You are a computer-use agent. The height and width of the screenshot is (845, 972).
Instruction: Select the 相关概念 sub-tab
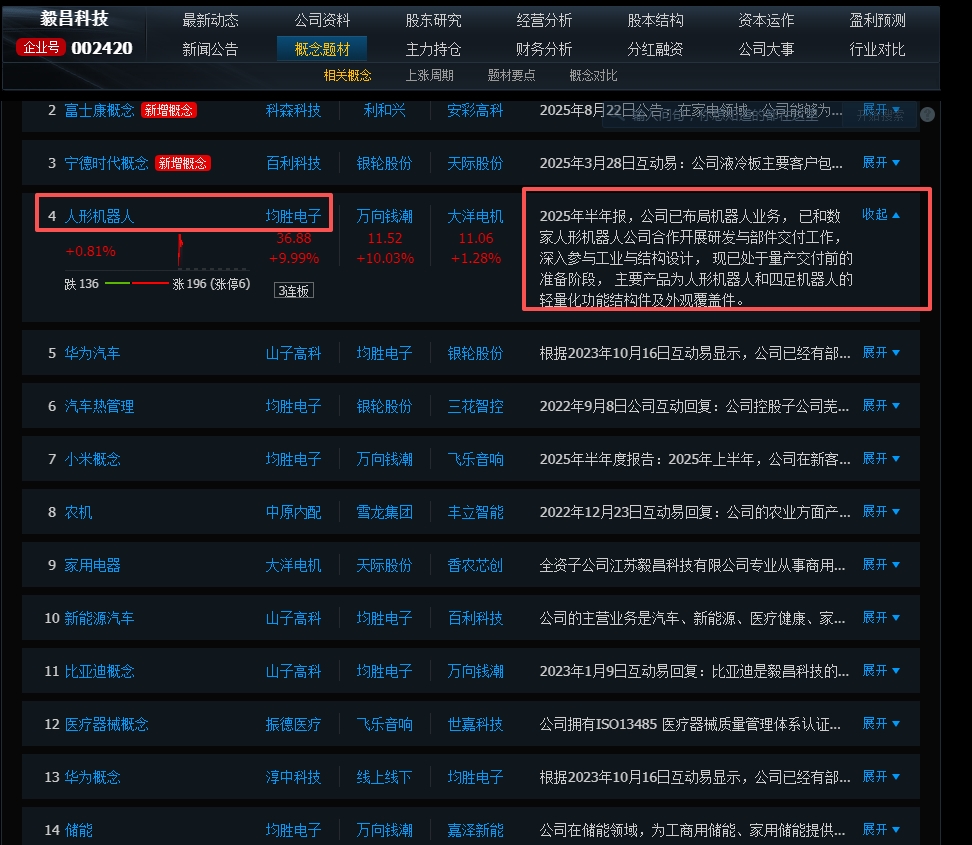click(x=347, y=76)
